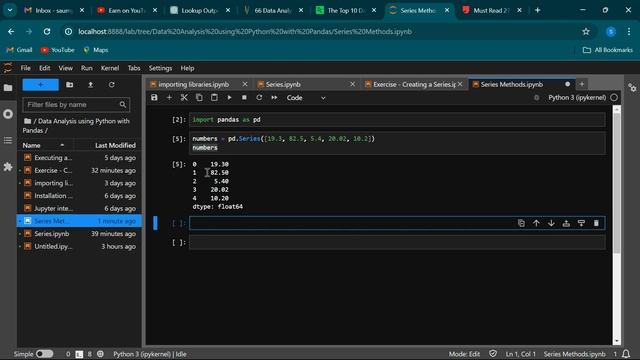This screenshot has height=360, width=640.
Task: Upload files with the upload arrow icon
Action: (x=91, y=85)
